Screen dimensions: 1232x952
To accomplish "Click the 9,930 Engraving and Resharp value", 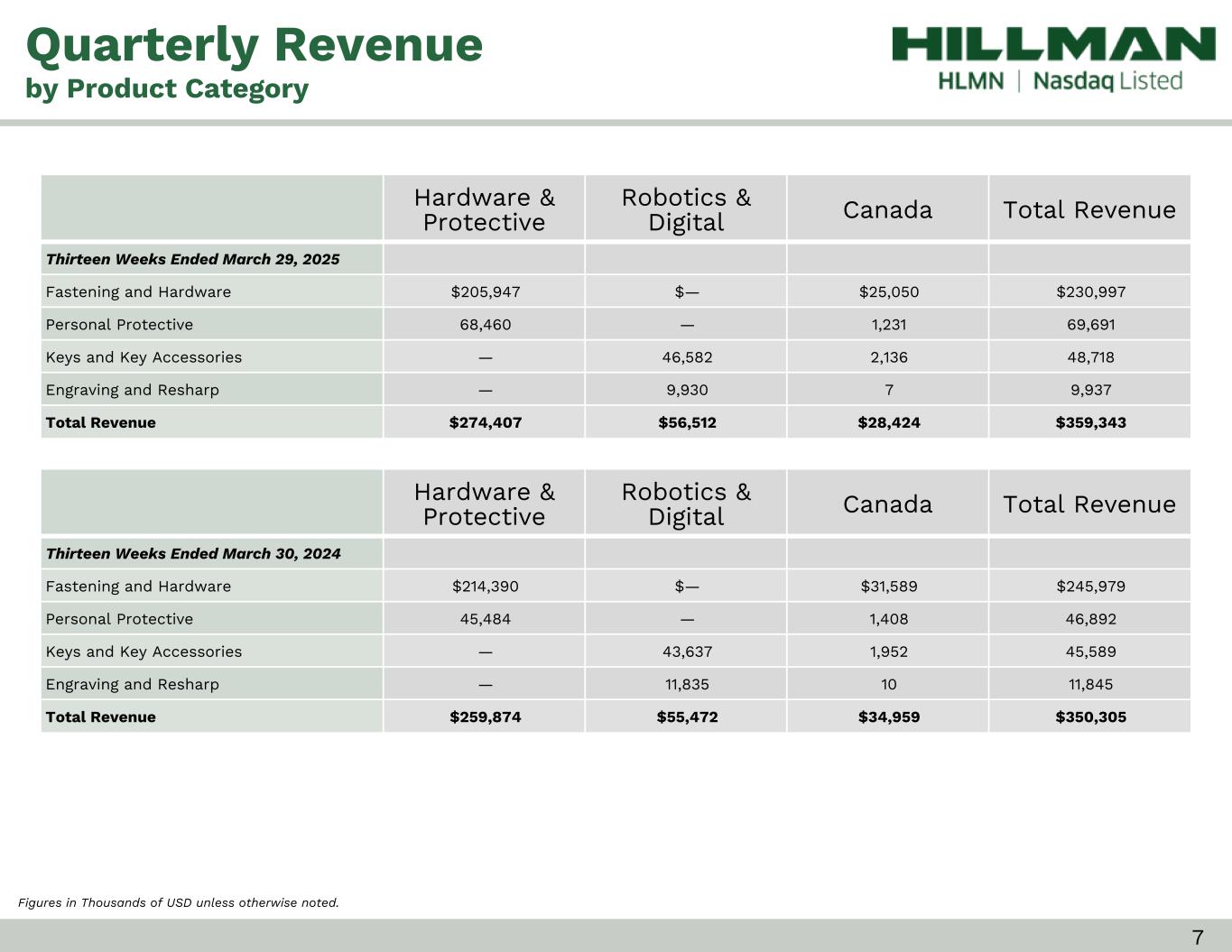I will point(687,390).
